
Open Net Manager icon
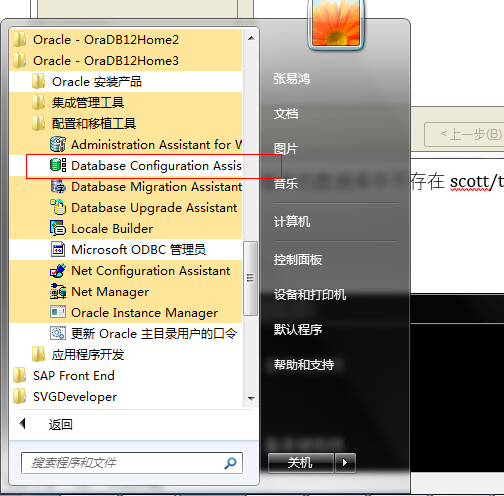click(x=58, y=291)
